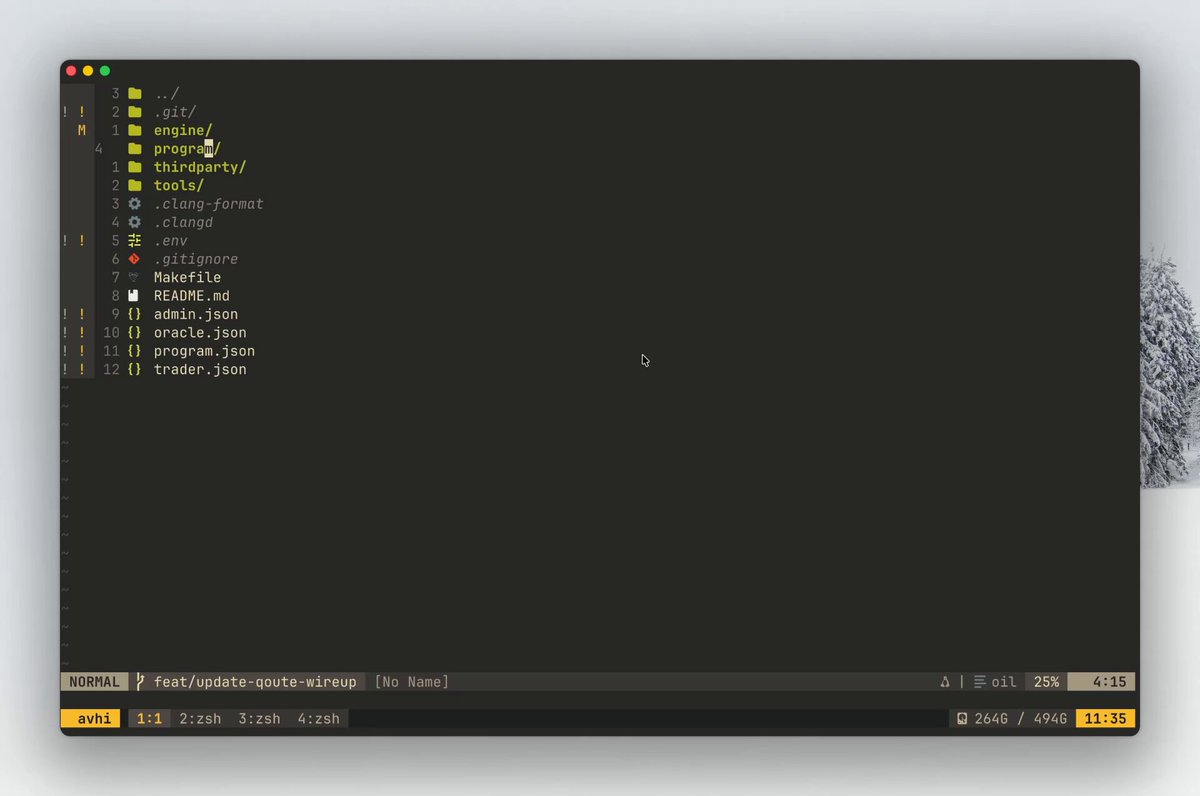Image resolution: width=1200 pixels, height=796 pixels.
Task: Click the filetype lines icon beside oil
Action: [x=980, y=682]
